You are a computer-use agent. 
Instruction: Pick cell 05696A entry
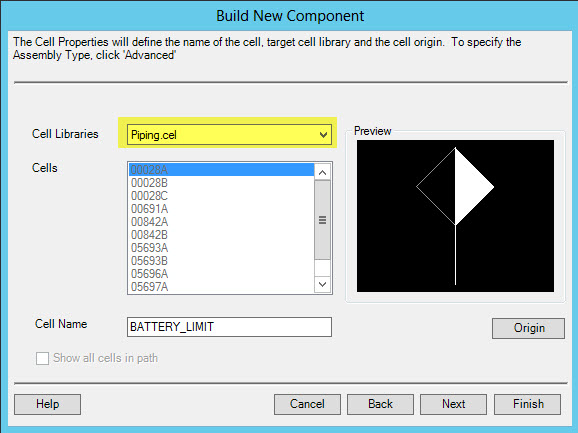point(221,274)
